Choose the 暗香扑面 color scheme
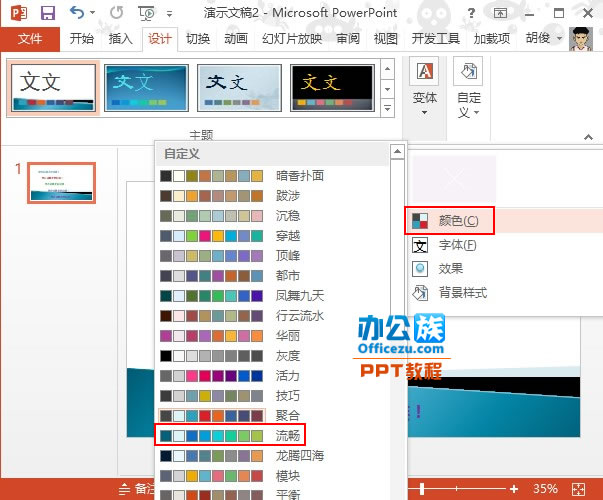This screenshot has width=603, height=500. tap(272, 176)
